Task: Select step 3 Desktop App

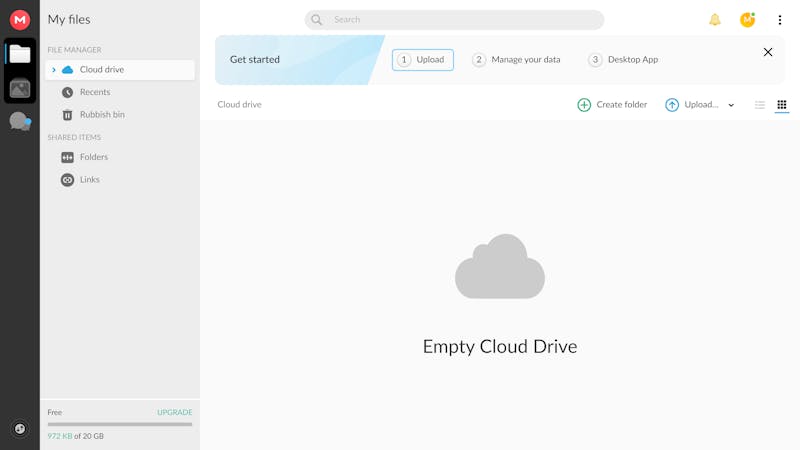Action: click(x=623, y=60)
